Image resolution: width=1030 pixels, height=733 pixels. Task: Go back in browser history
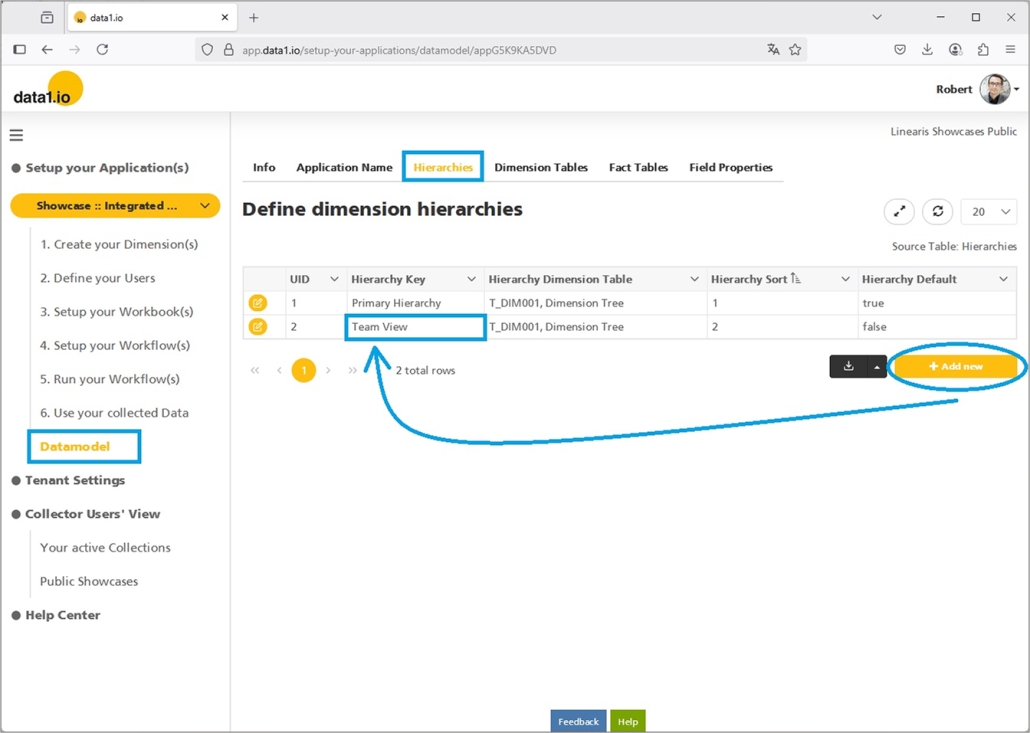[47, 49]
